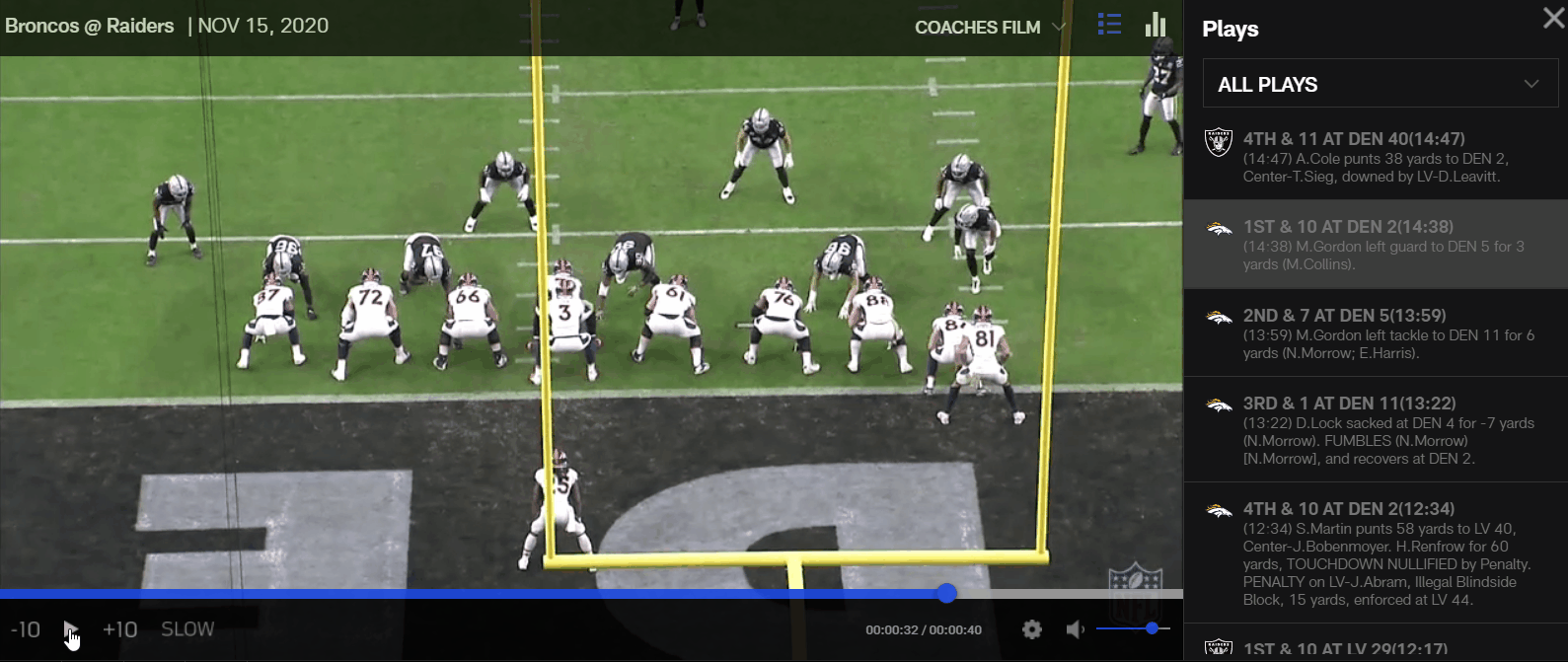Screen dimensions: 1568x662
Task: Click the unplayed end of the progress bar
Action: (x=1071, y=594)
